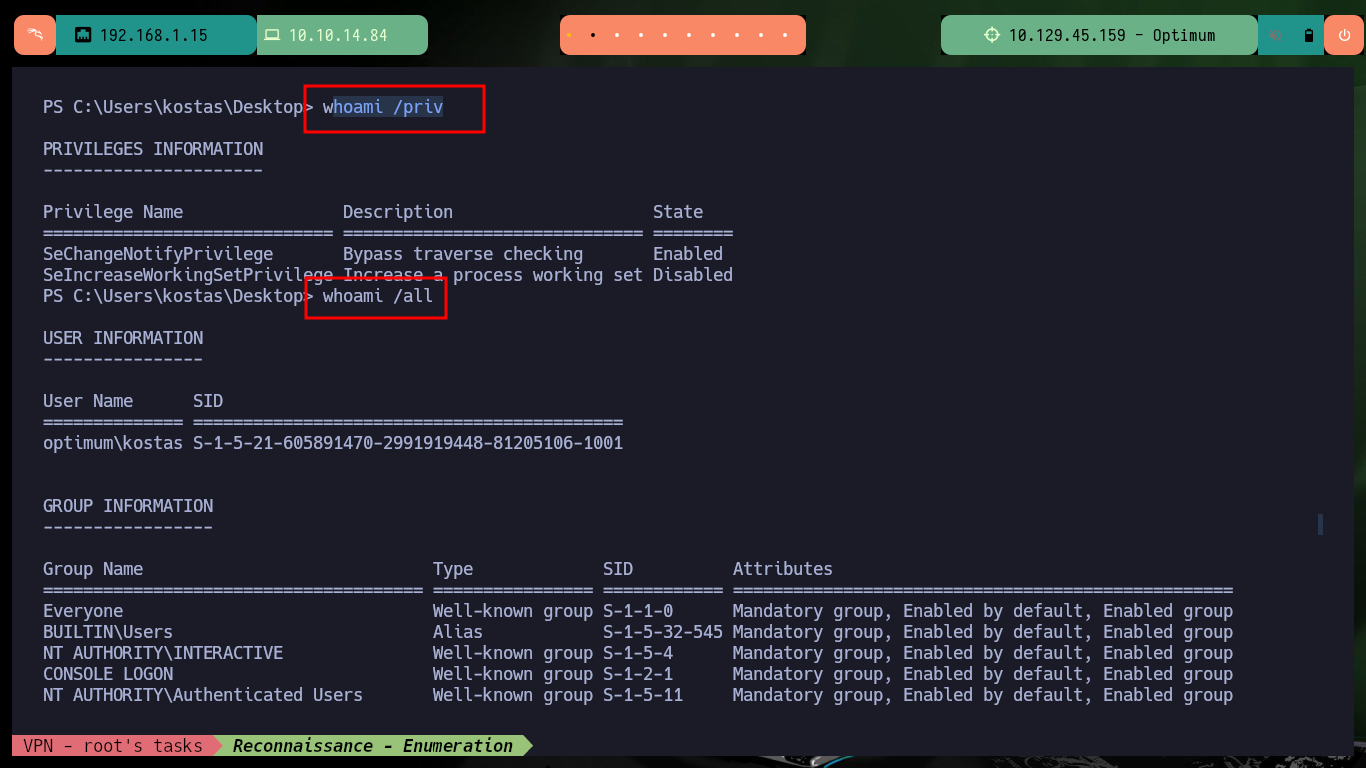This screenshot has height=768, width=1366.
Task: Click the Type column header in group table
Action: [453, 569]
